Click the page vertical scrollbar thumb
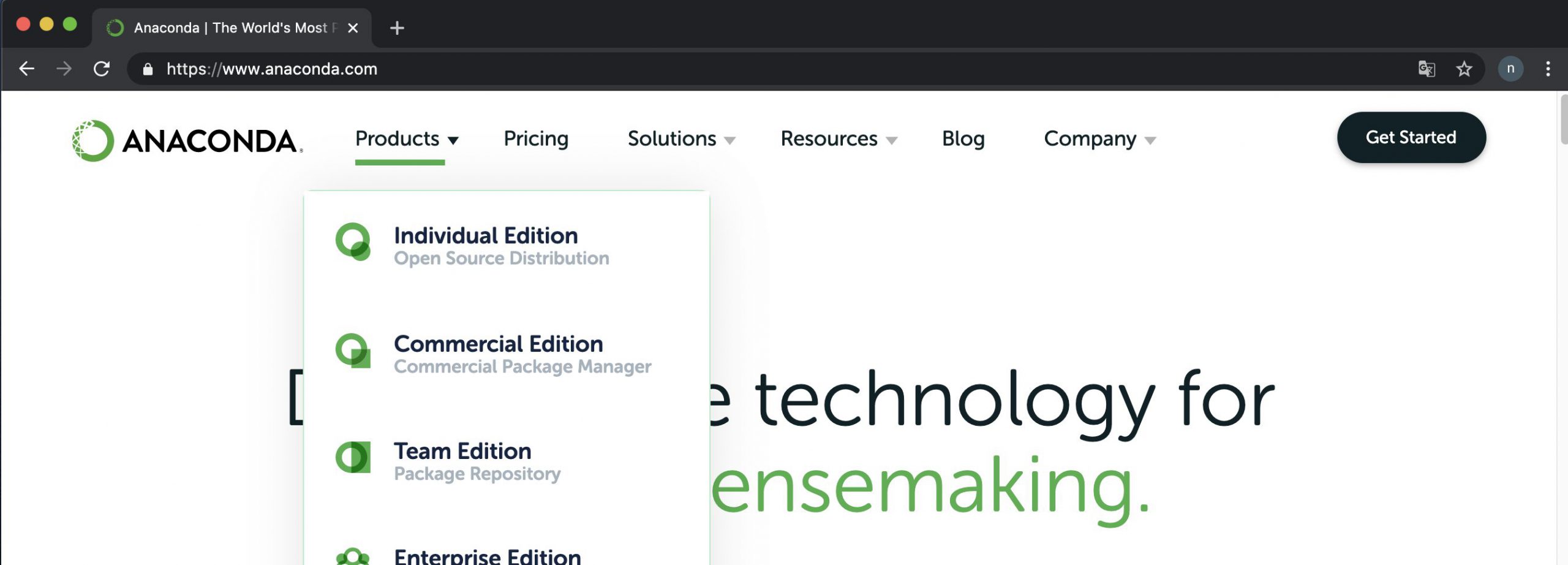 pos(1564,119)
